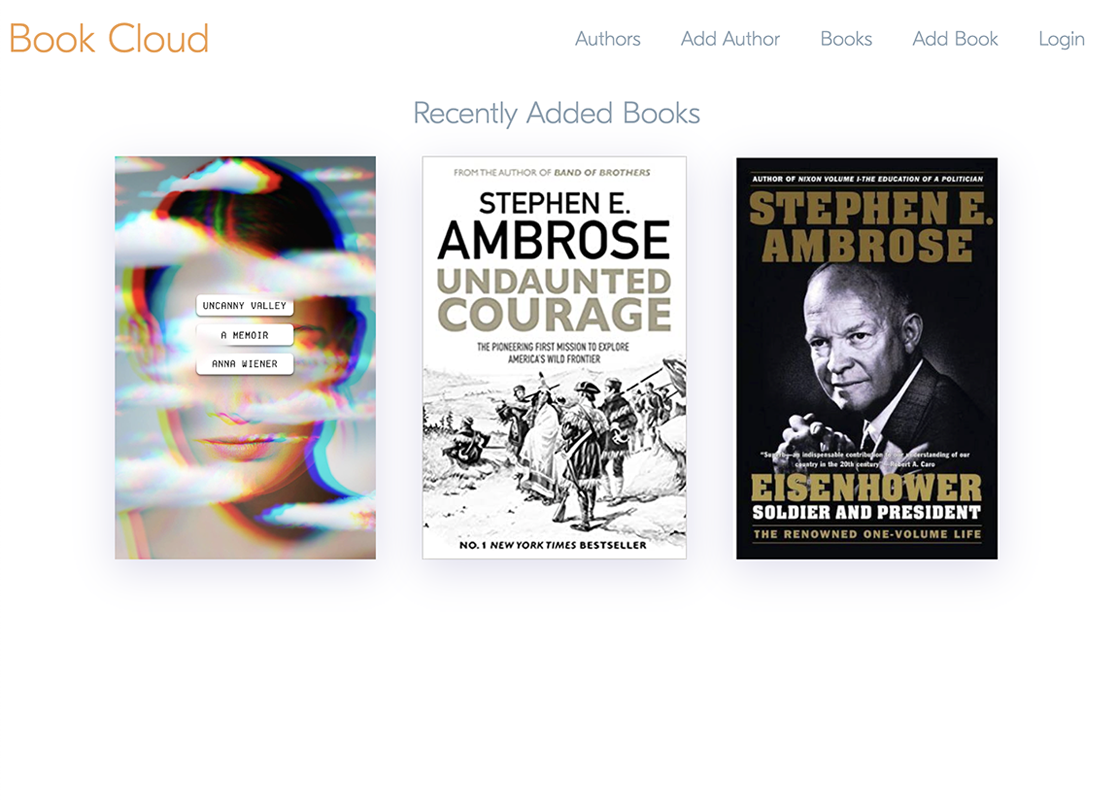Image resolution: width=1110 pixels, height=800 pixels.
Task: Click 'The Renowned One-Volume Life' banner
Action: (x=866, y=534)
